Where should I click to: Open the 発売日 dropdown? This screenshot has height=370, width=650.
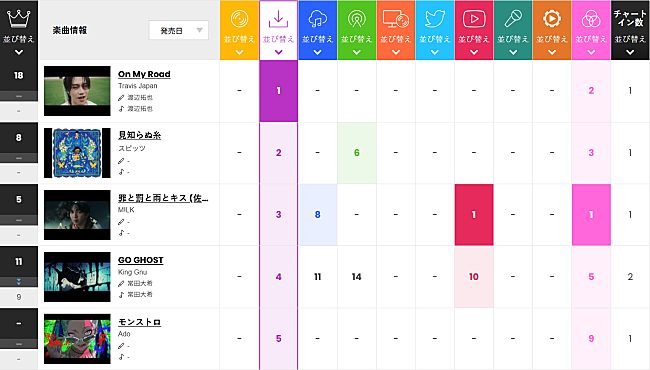[179, 30]
